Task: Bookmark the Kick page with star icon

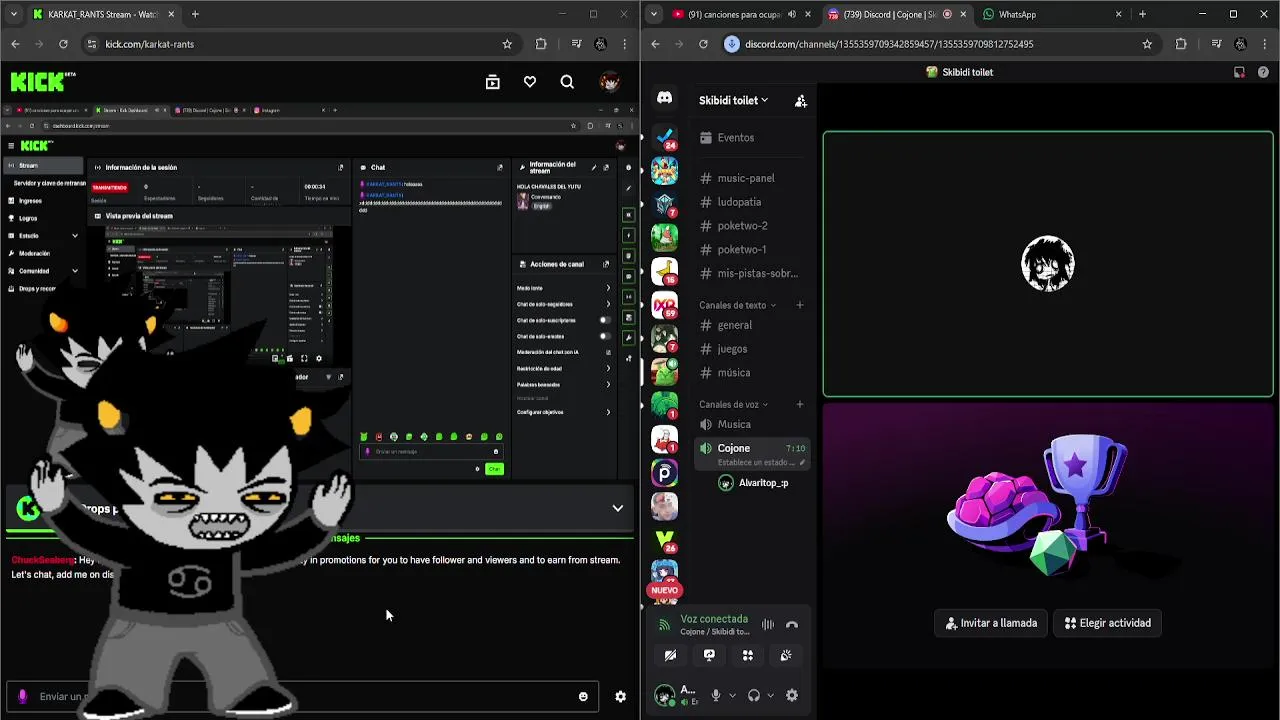Action: coord(507,44)
